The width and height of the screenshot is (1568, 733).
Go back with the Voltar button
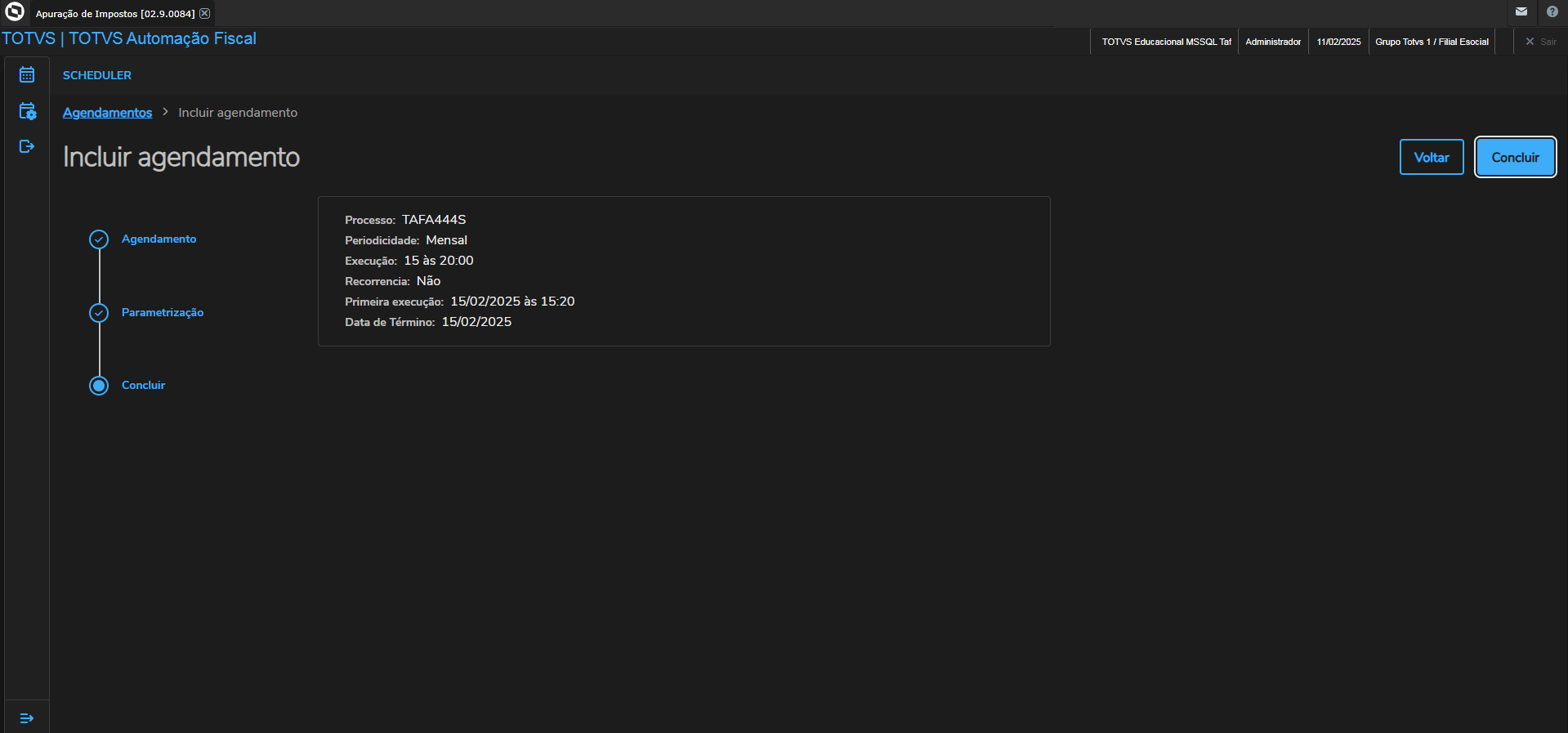[1431, 157]
